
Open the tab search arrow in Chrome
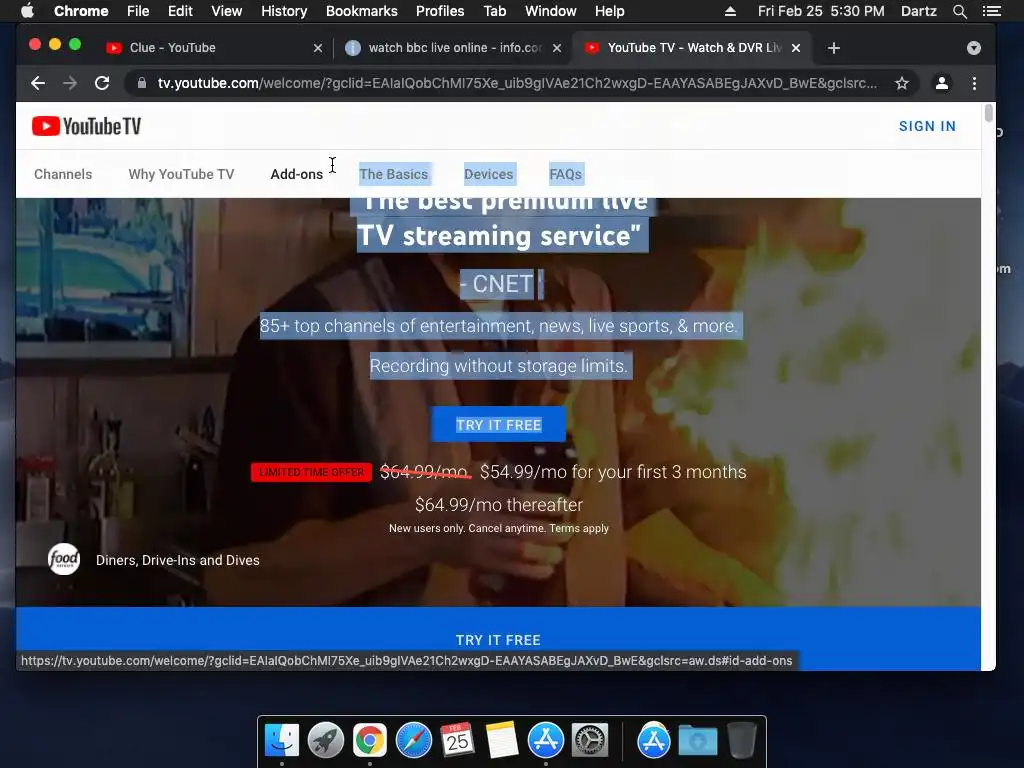(974, 48)
